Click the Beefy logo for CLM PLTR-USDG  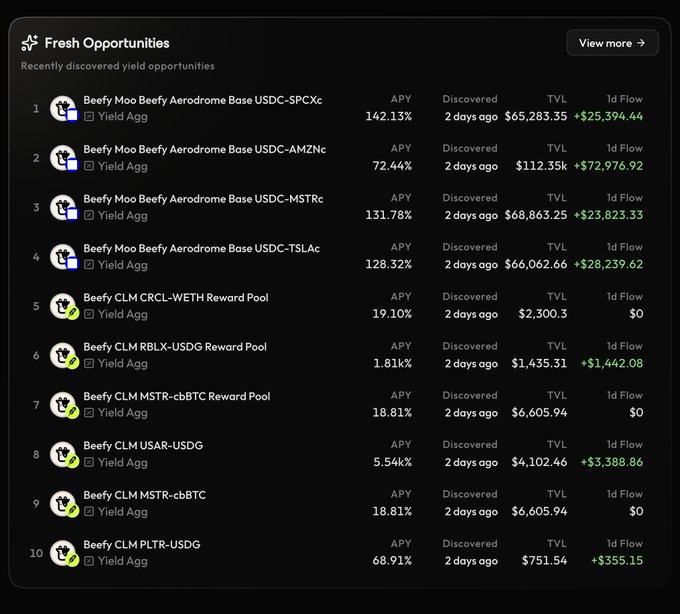pos(63,553)
